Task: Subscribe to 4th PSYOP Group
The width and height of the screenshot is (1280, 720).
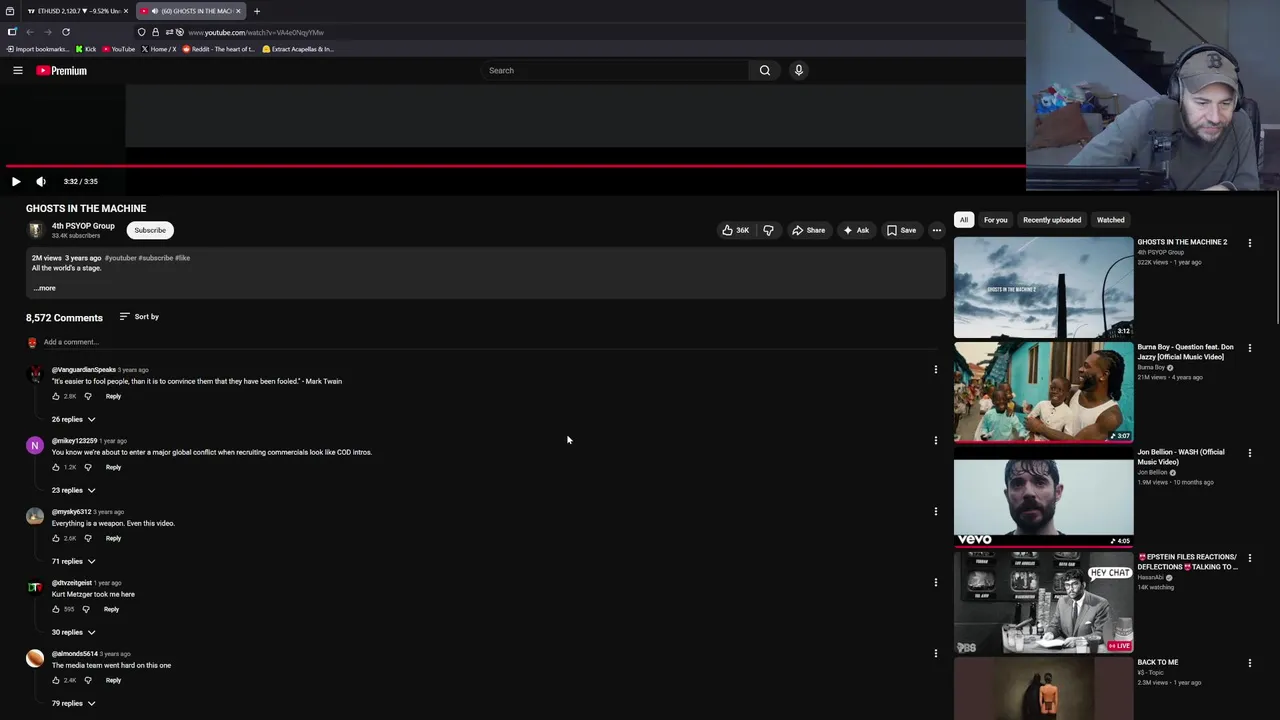Action: point(150,230)
